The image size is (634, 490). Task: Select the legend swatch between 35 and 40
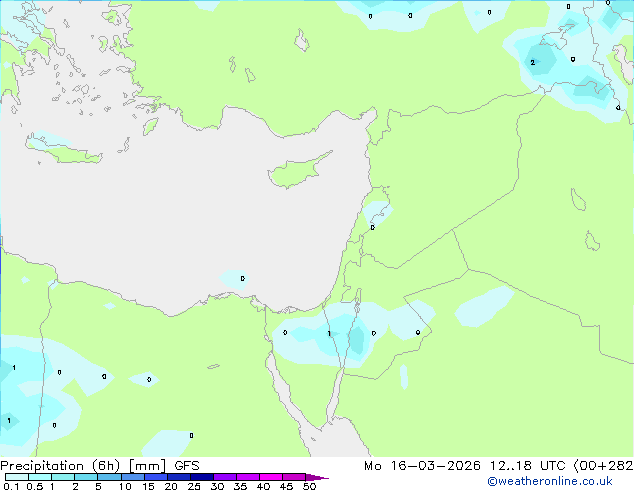click(x=248, y=477)
